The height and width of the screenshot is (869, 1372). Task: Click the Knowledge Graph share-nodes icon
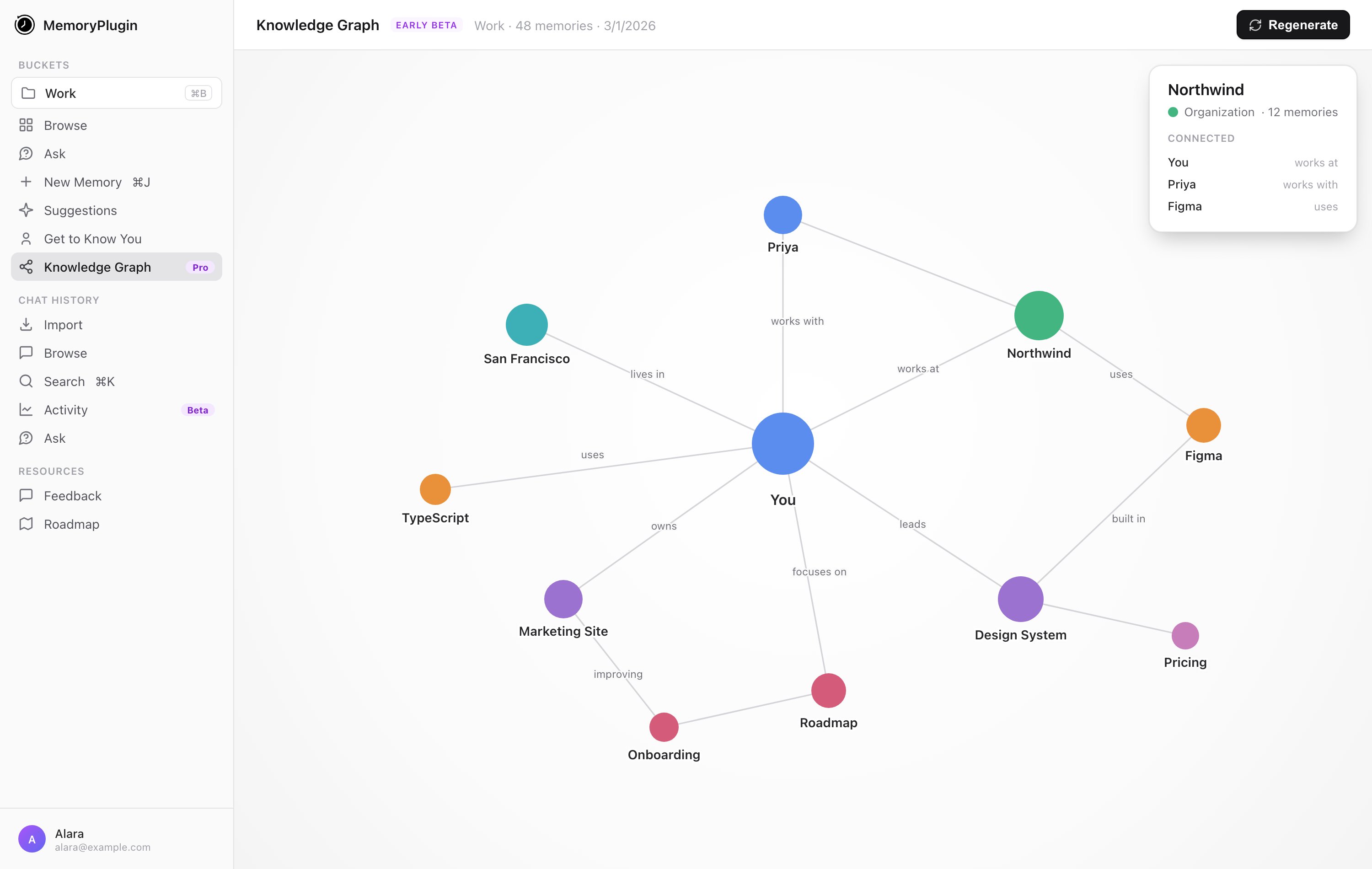(x=26, y=267)
